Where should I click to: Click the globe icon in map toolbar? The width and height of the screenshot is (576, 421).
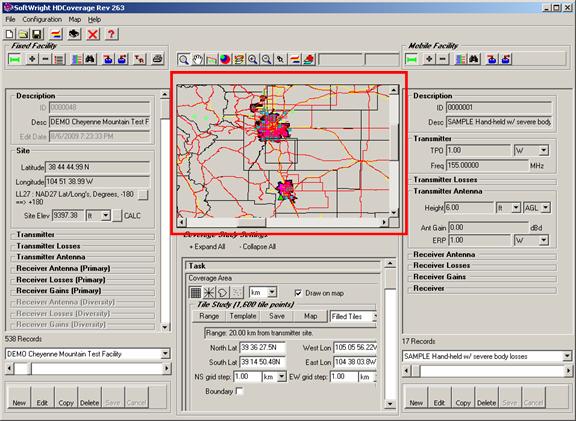coord(225,59)
